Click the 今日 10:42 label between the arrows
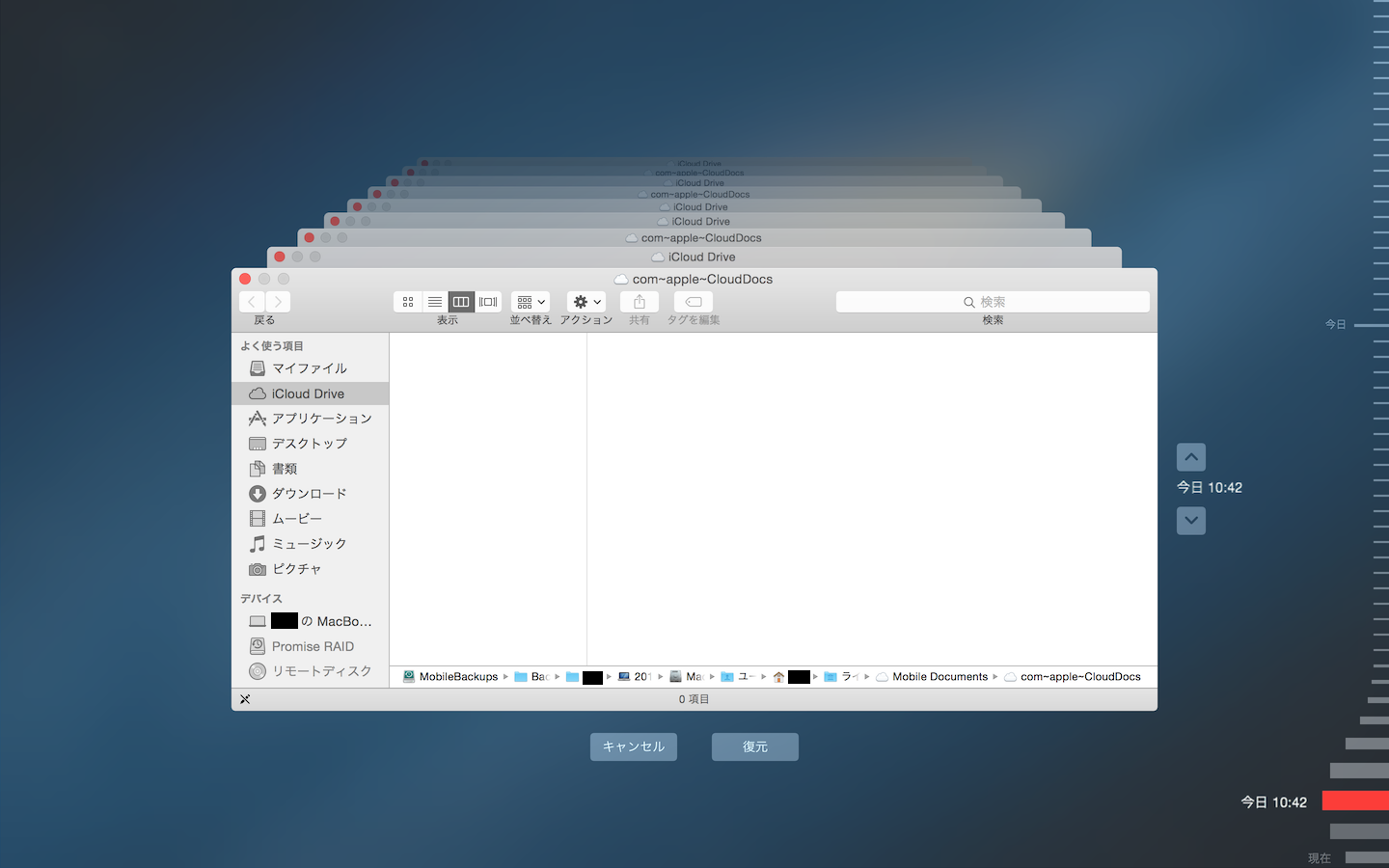This screenshot has height=868, width=1389. click(1210, 488)
